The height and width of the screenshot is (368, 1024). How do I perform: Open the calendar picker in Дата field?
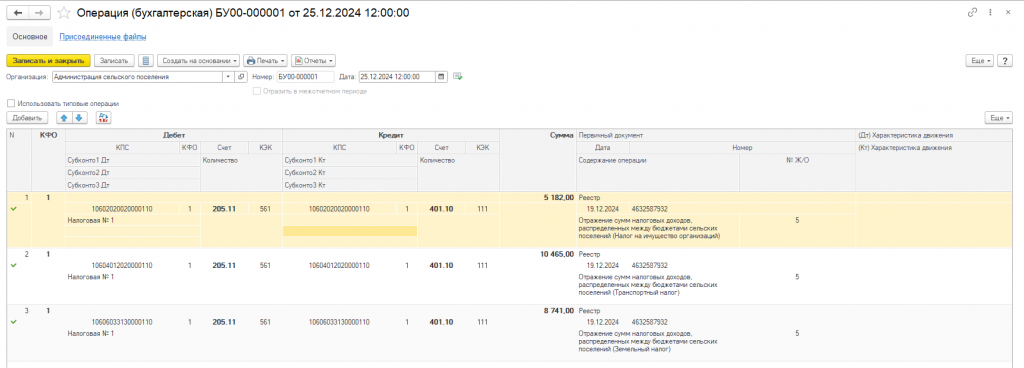point(441,76)
